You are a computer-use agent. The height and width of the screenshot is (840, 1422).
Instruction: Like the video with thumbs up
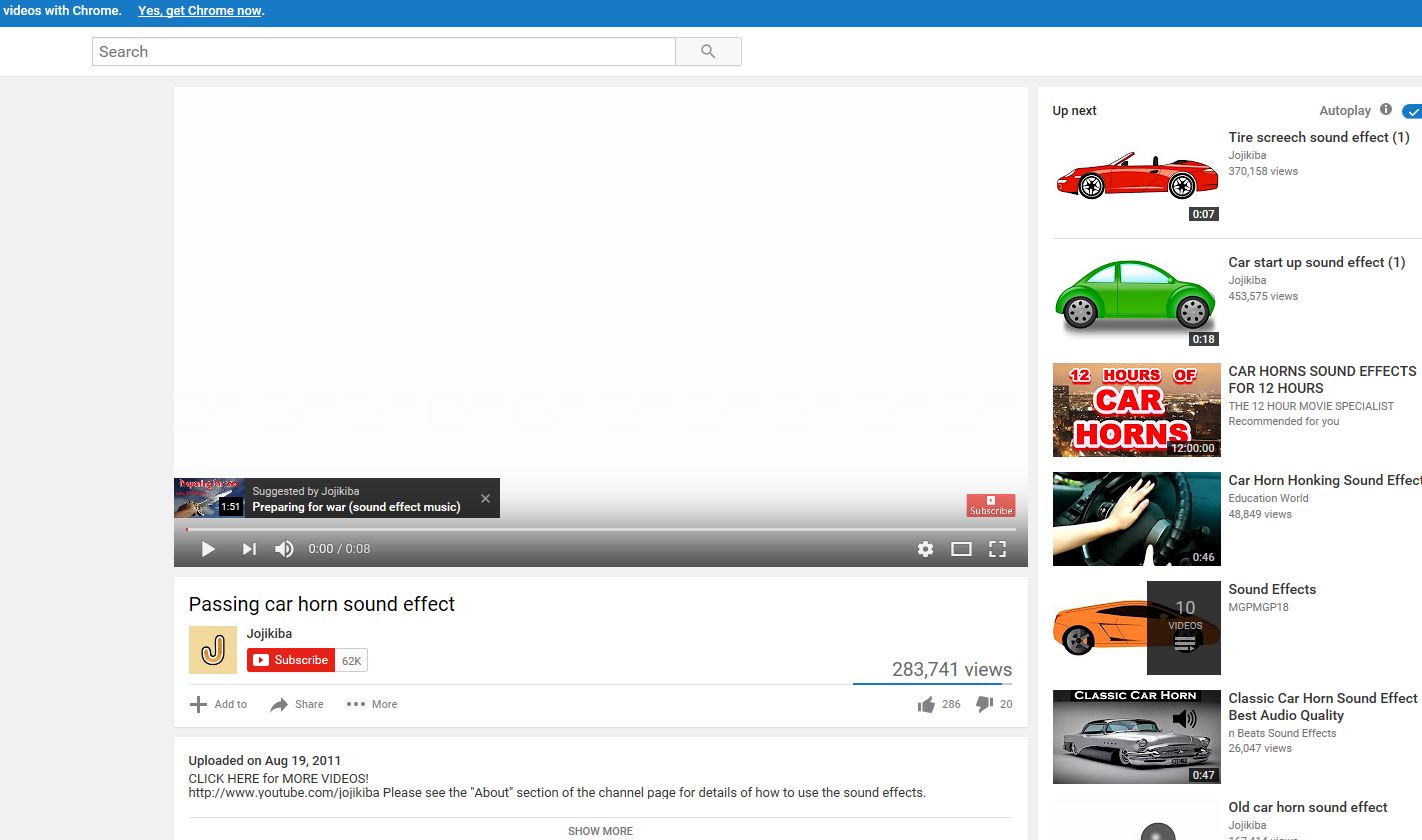click(927, 704)
